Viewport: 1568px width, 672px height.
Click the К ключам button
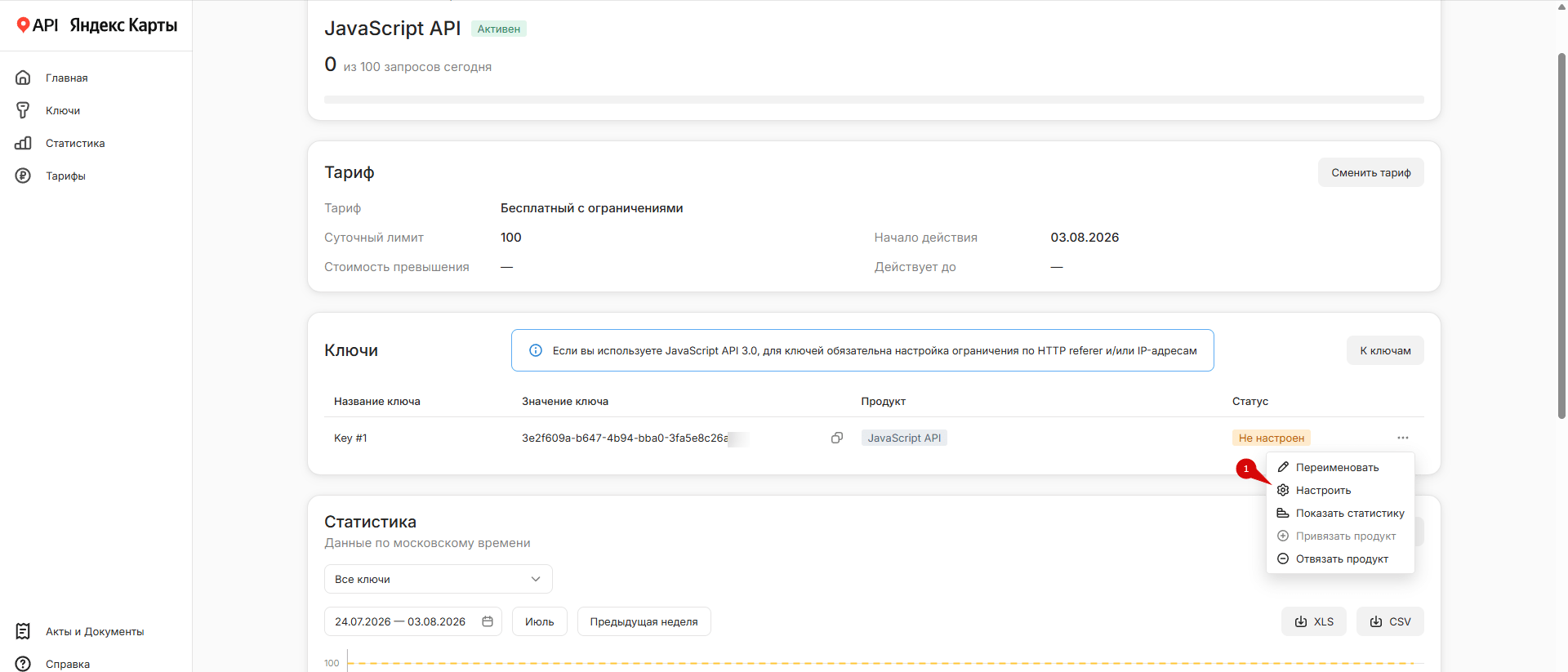click(x=1385, y=350)
